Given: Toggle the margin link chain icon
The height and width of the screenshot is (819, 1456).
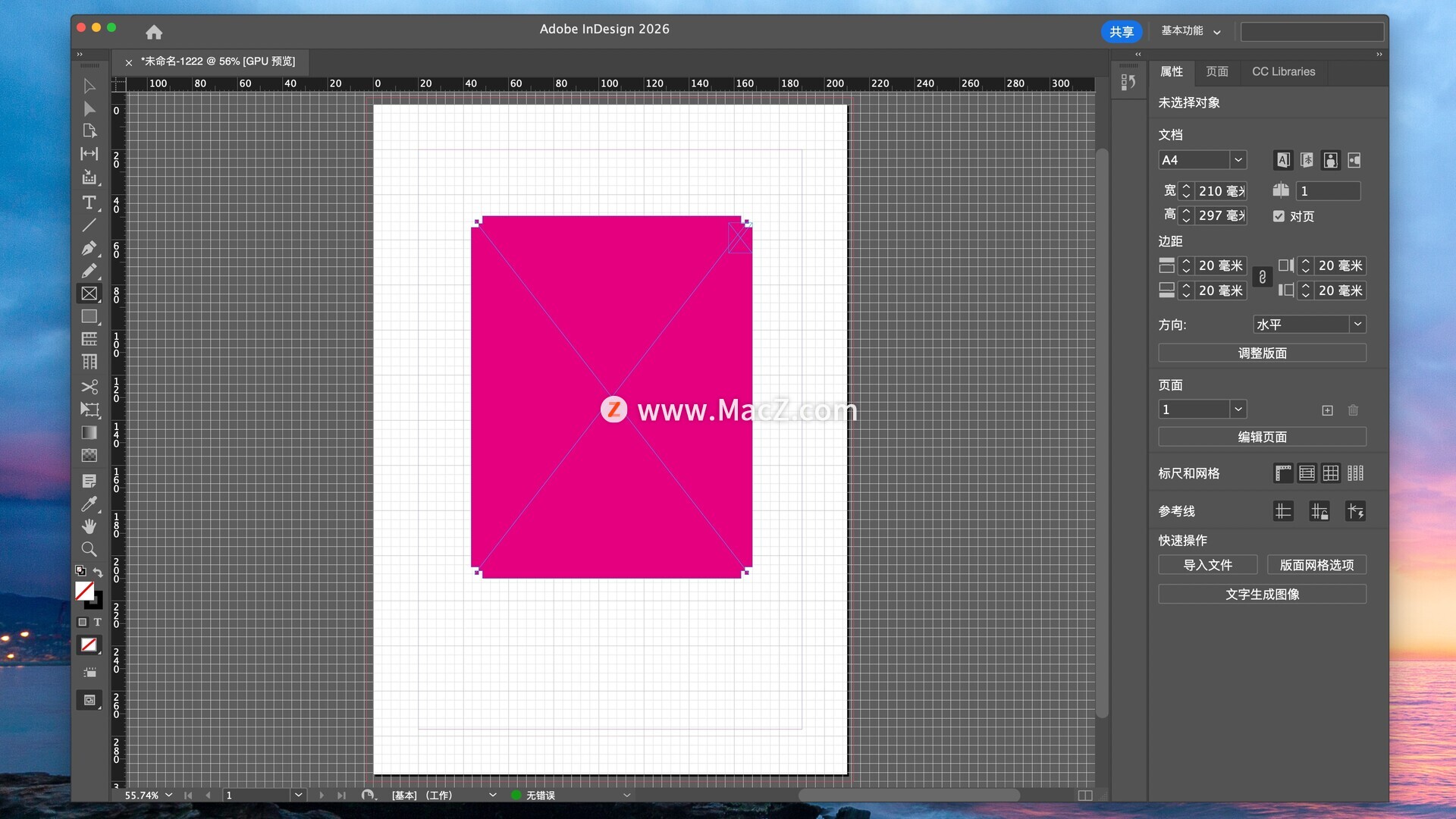Looking at the screenshot, I should 1262,278.
